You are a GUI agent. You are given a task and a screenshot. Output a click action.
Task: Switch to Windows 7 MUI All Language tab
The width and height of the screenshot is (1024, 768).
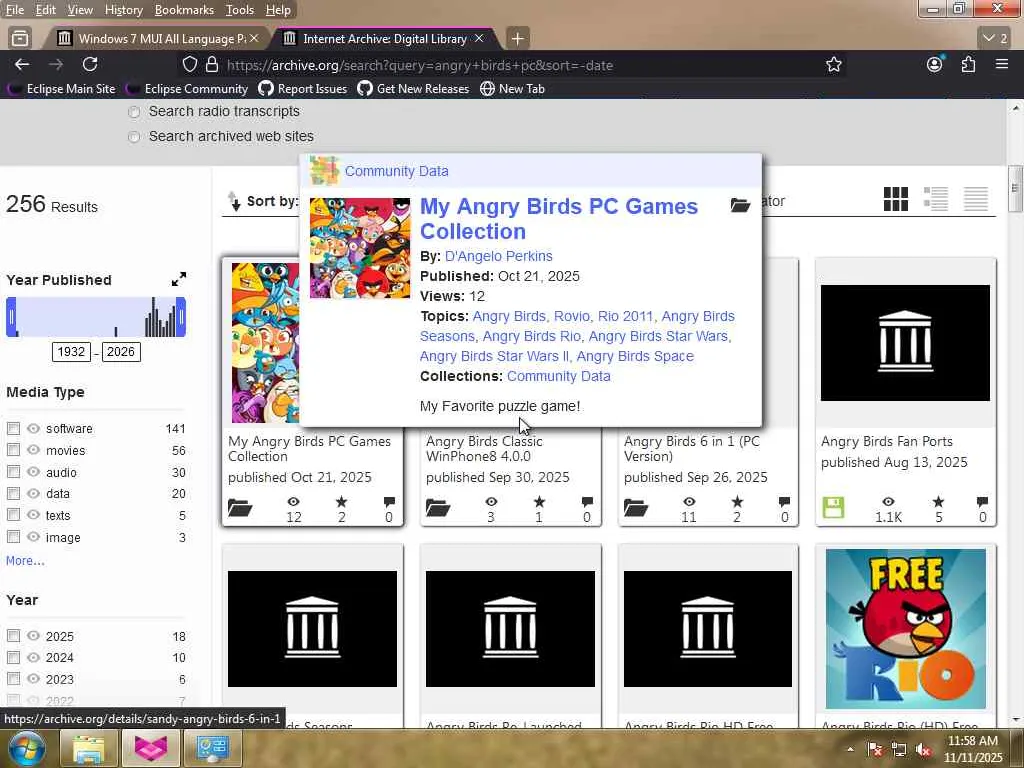[x=156, y=39]
